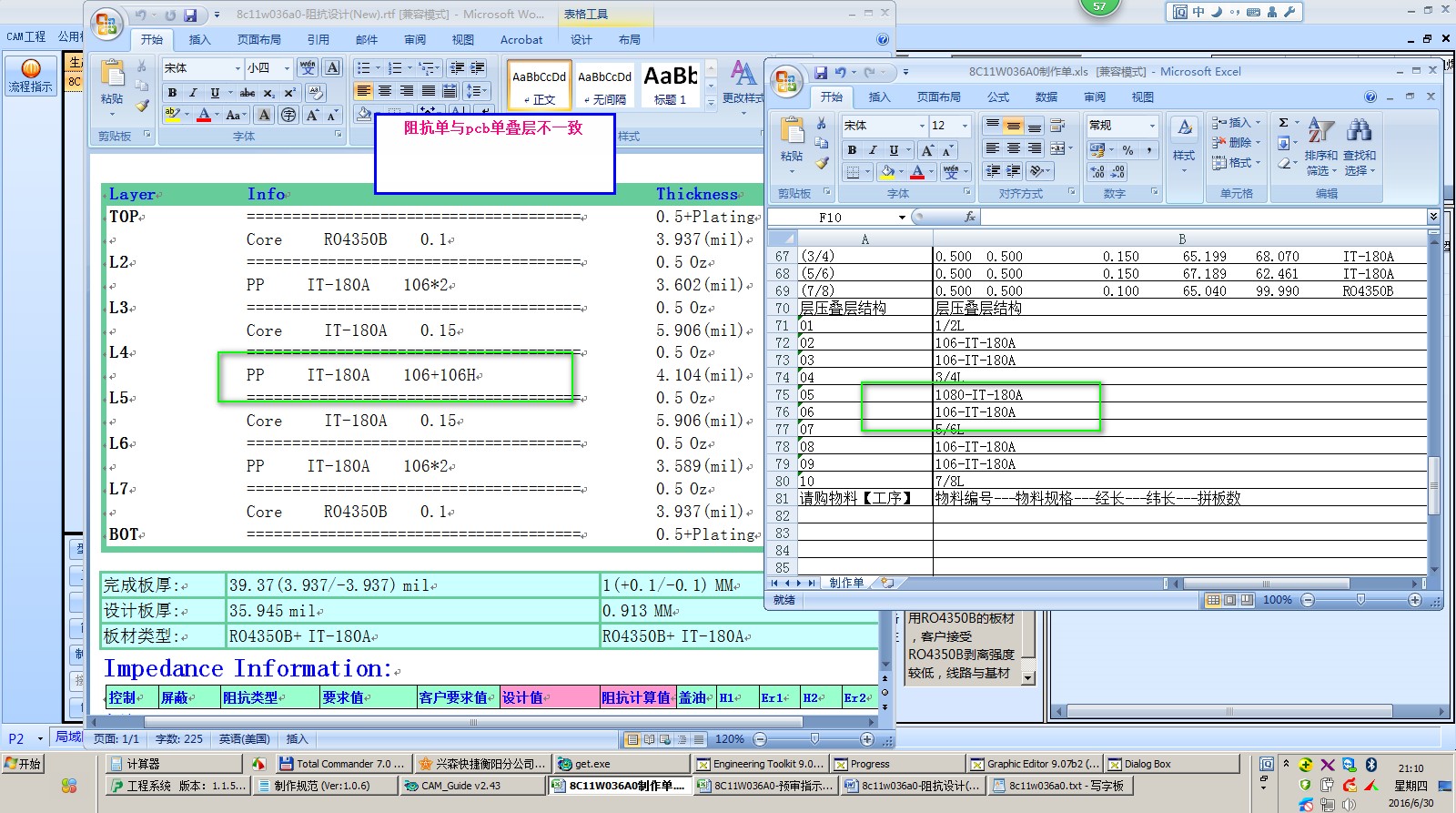Click numbered list icon in Word
Image resolution: width=1456 pixels, height=813 pixels.
(x=395, y=68)
